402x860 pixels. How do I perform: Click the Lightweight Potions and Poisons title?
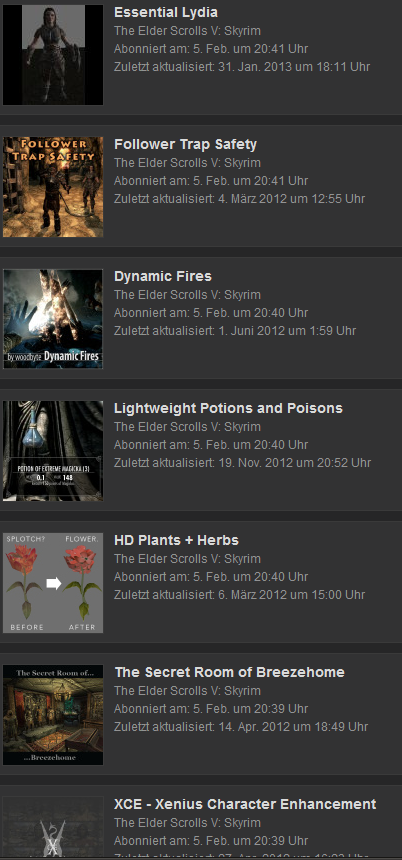(228, 408)
